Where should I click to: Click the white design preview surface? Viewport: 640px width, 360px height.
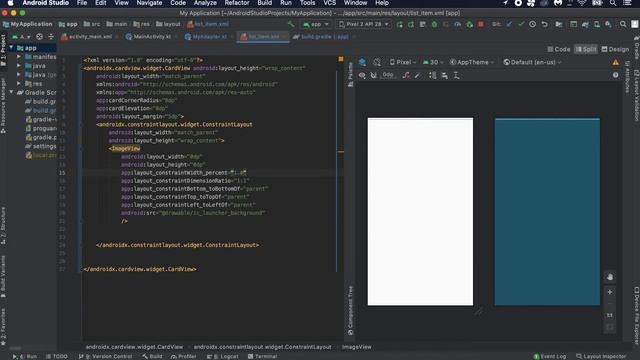[x=420, y=211]
